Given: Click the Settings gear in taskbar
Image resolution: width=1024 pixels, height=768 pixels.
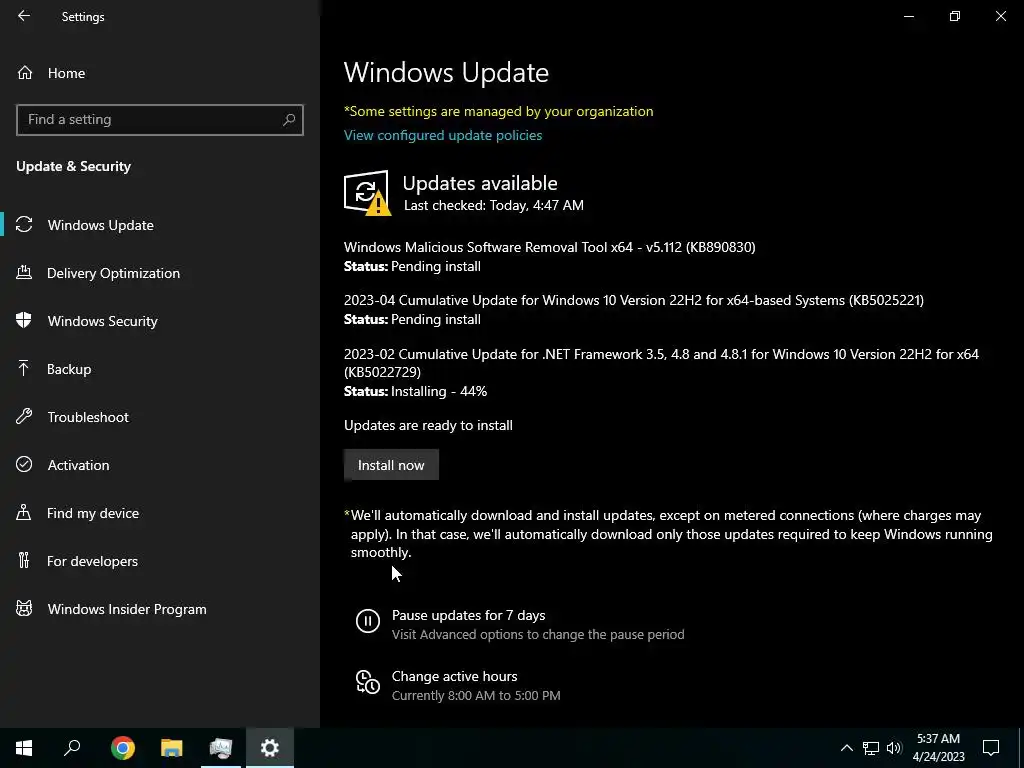Looking at the screenshot, I should pyautogui.click(x=270, y=748).
